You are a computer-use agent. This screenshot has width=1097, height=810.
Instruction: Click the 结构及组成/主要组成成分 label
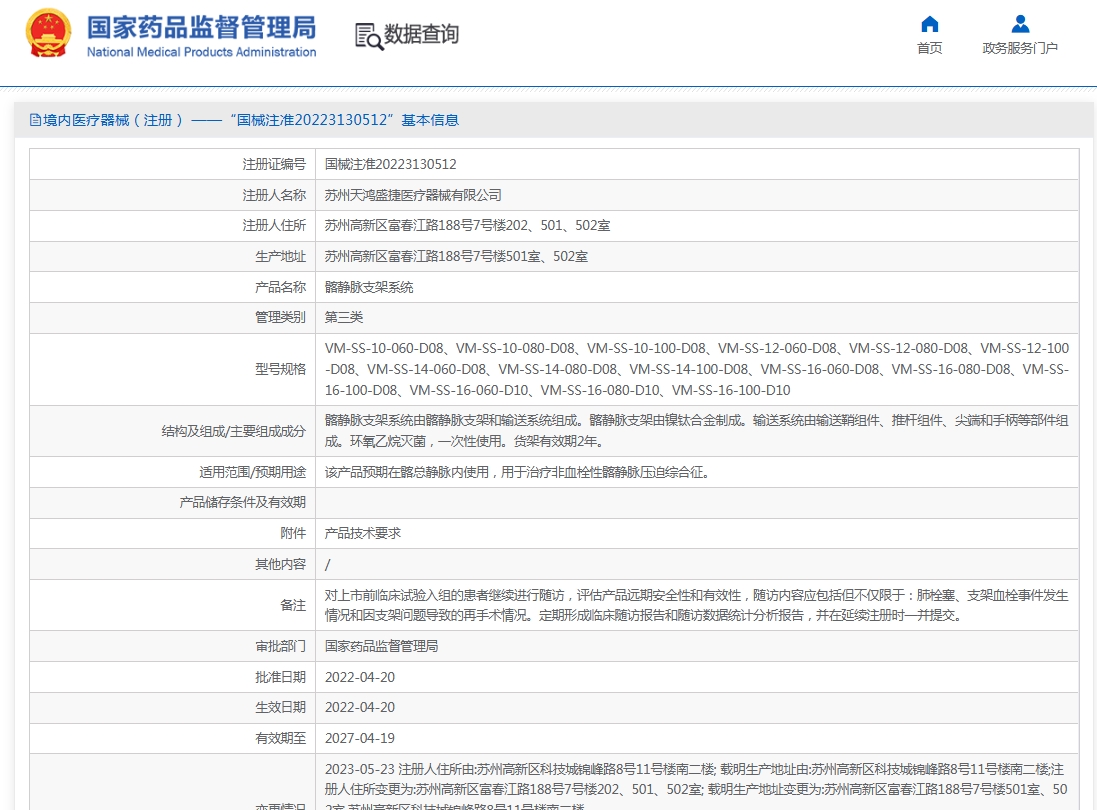click(234, 431)
